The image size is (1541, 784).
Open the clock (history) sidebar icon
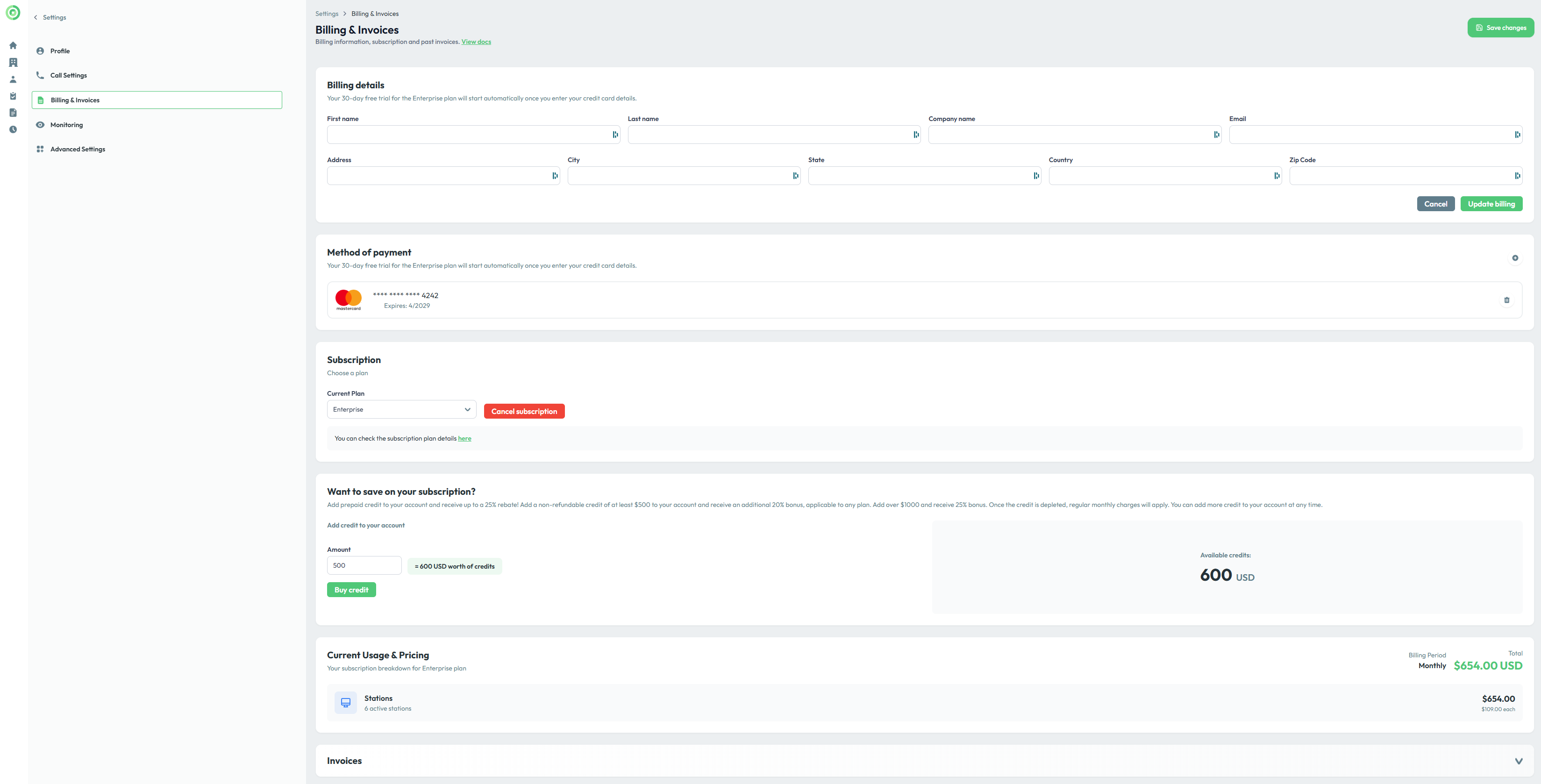coord(13,130)
